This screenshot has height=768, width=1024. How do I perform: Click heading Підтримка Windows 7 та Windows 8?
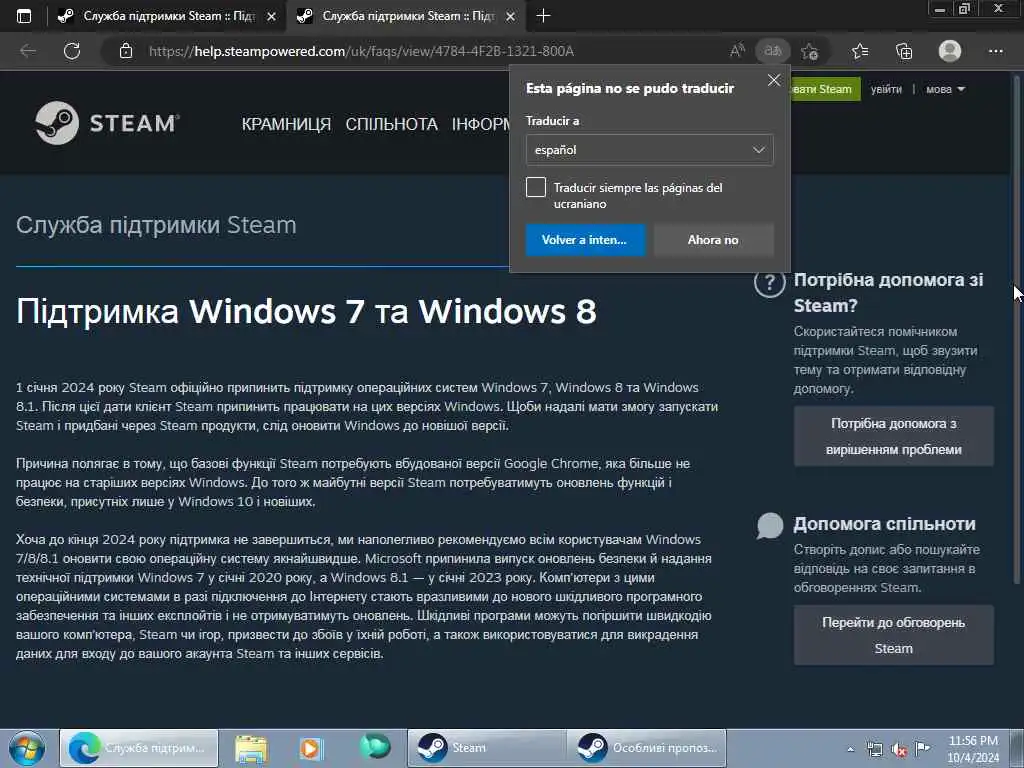306,311
